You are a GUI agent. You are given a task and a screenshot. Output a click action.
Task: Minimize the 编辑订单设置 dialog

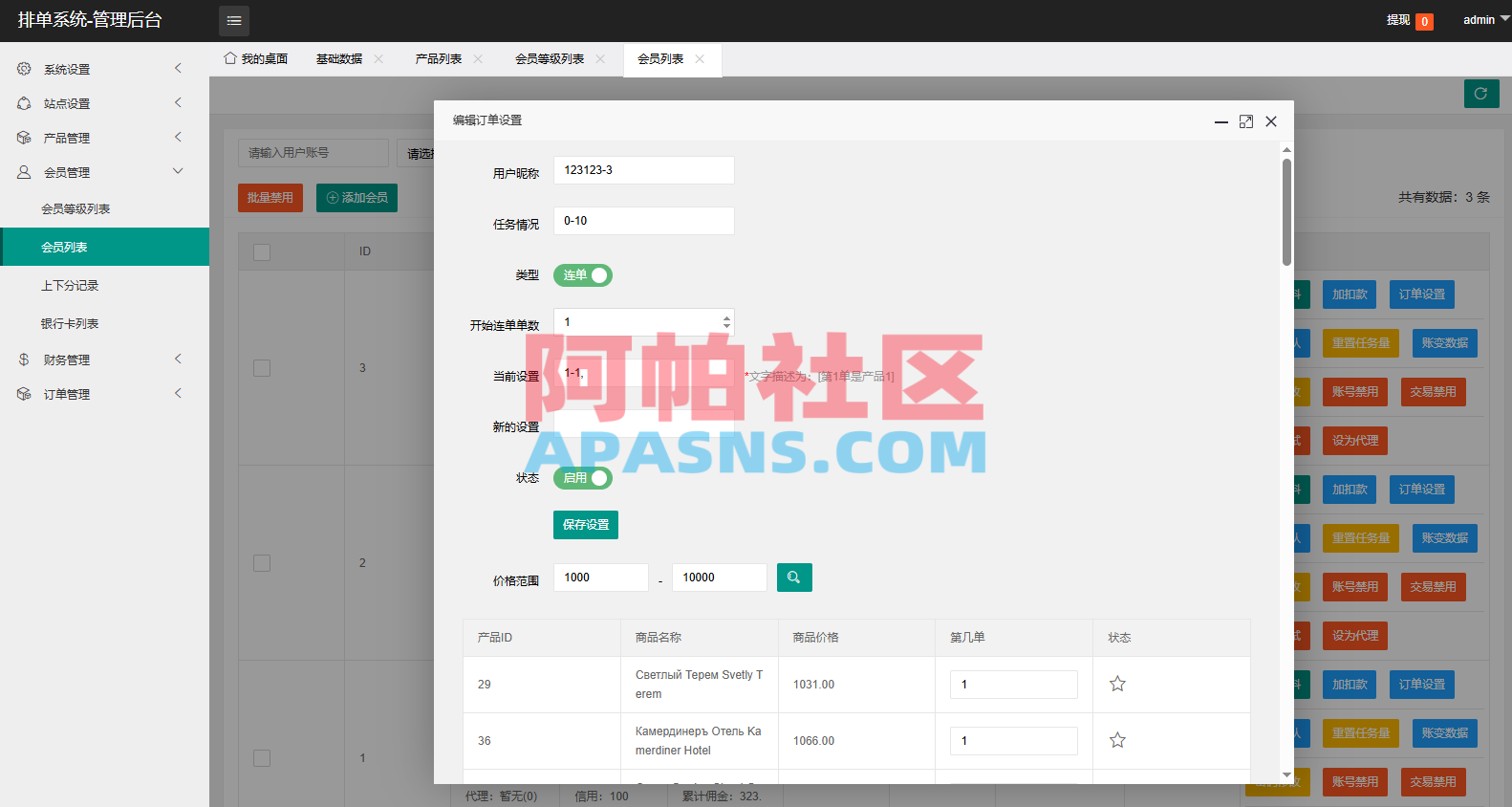pyautogui.click(x=1221, y=121)
